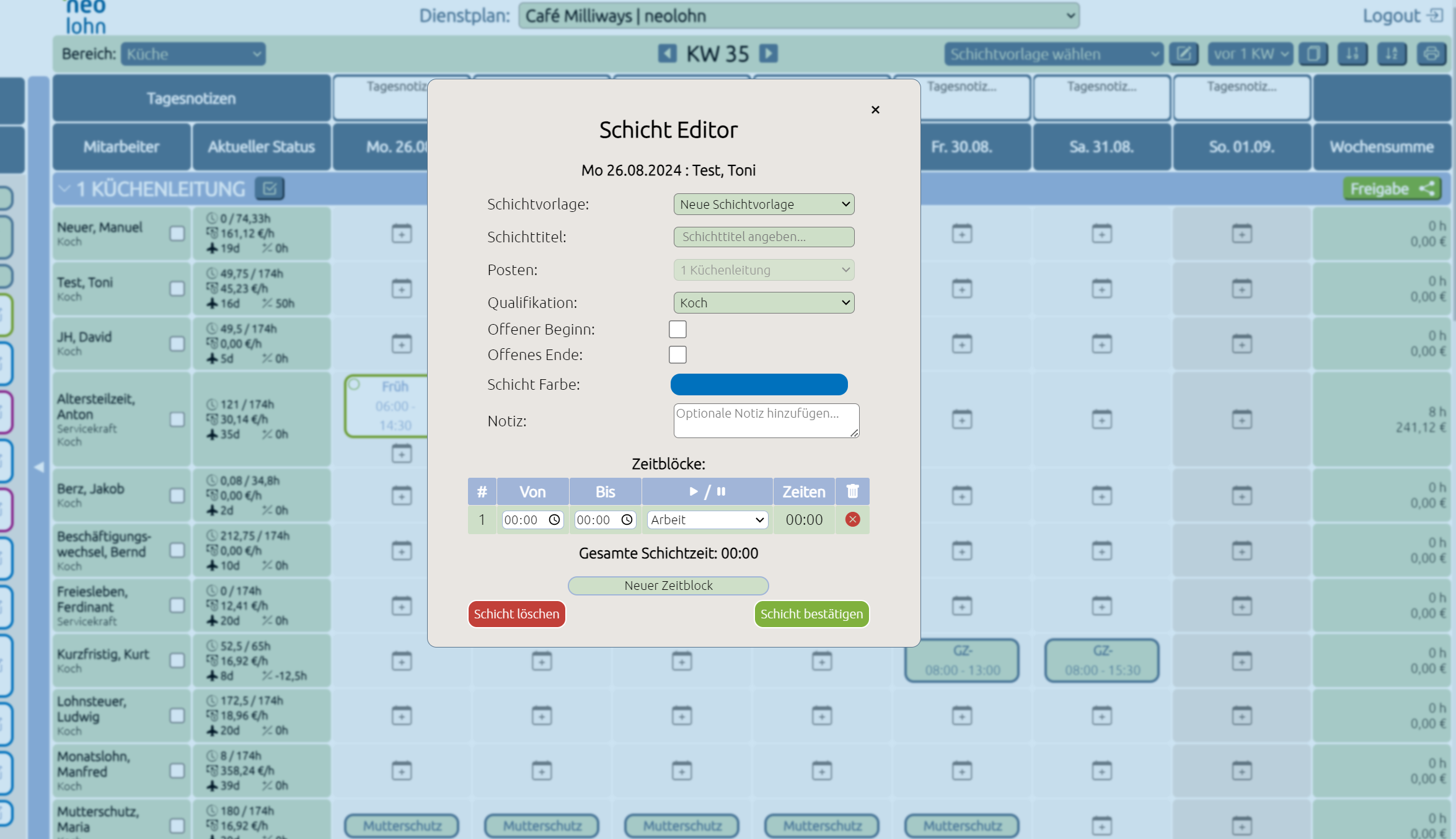
Task: Add shift for Monatslohn, Manfred on Sunday
Action: coord(1242,771)
